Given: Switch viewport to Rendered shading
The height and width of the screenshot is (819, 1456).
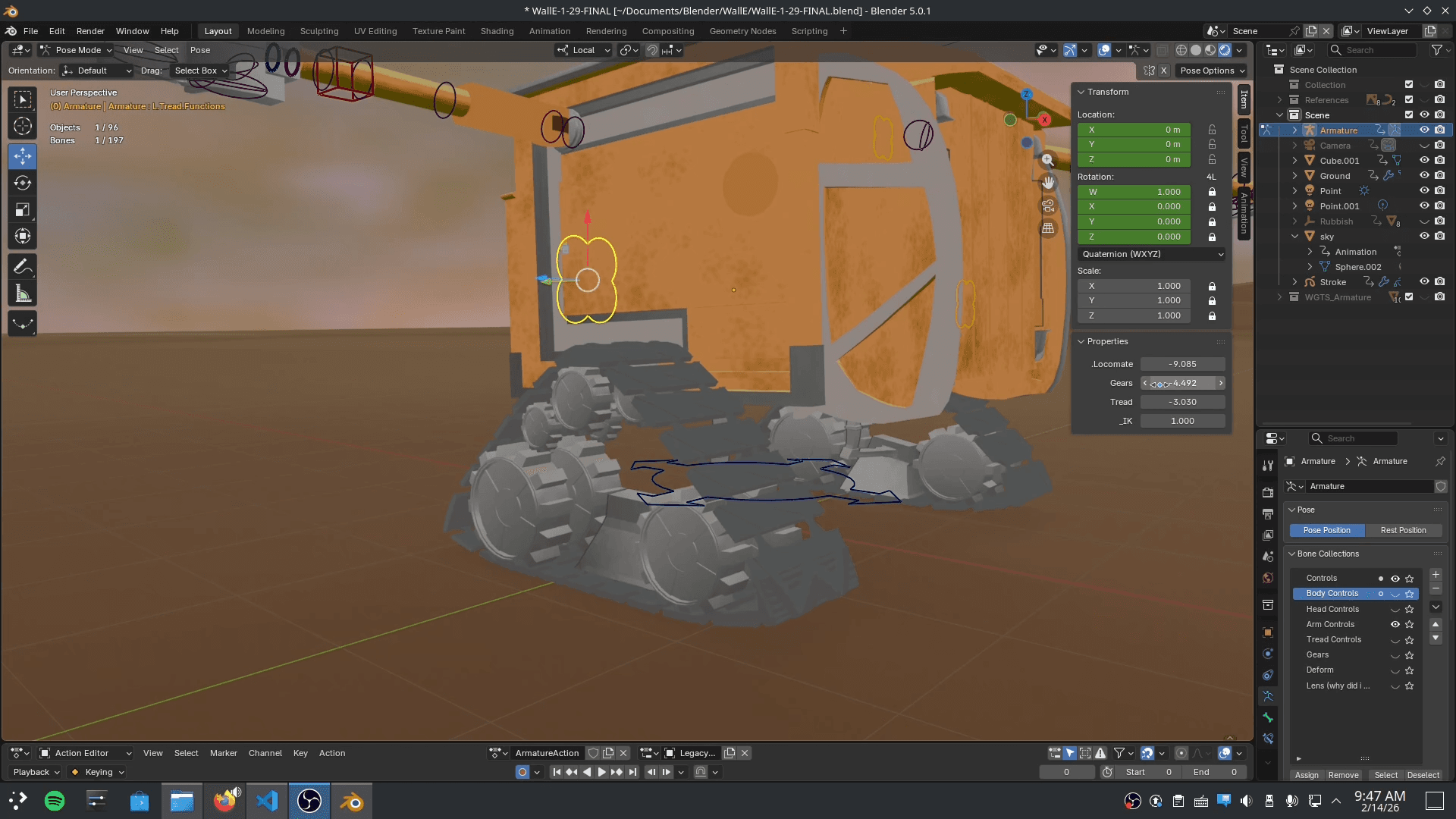Looking at the screenshot, I should 1224,50.
